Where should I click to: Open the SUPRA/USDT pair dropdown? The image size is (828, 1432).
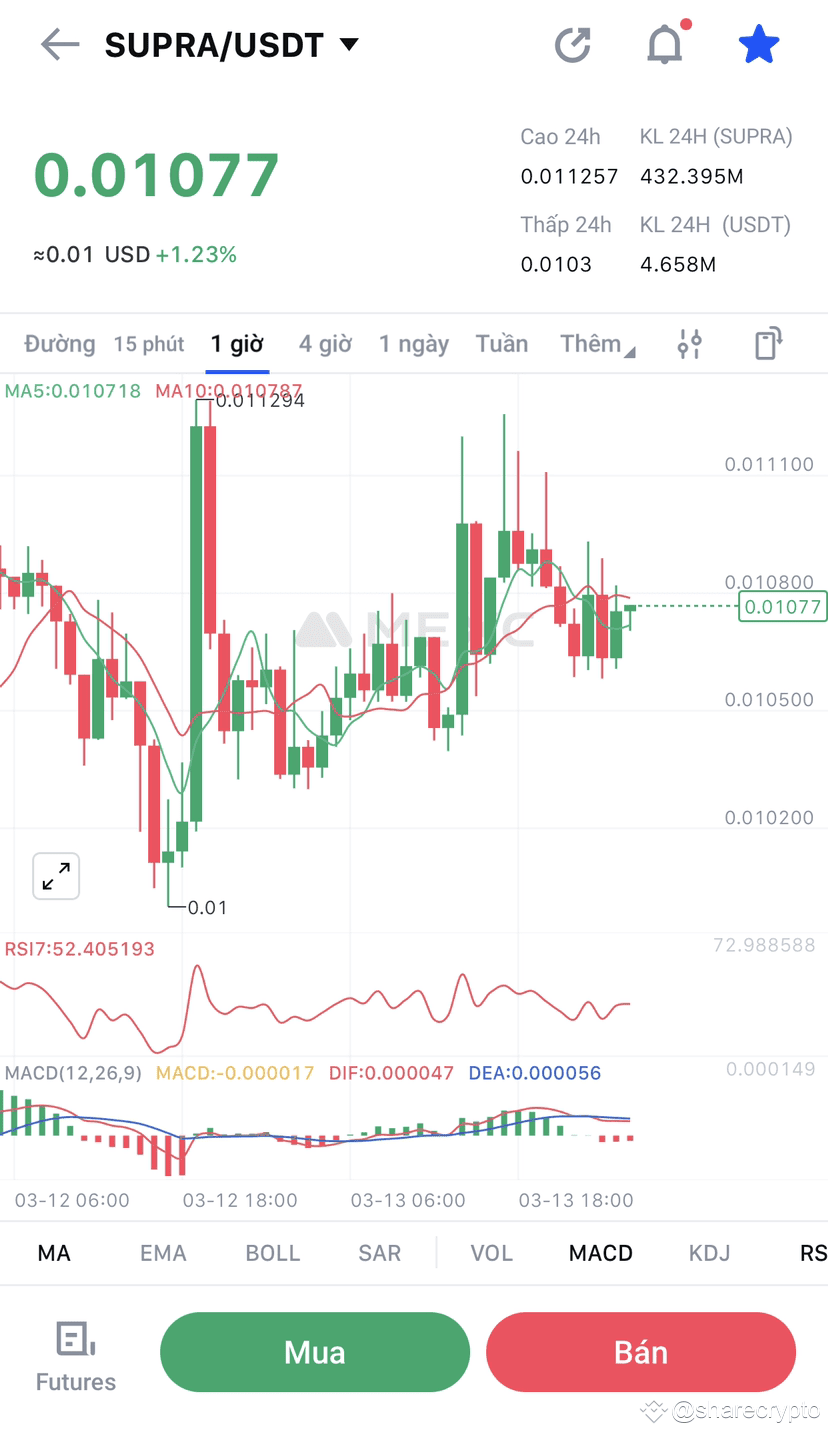pos(231,45)
